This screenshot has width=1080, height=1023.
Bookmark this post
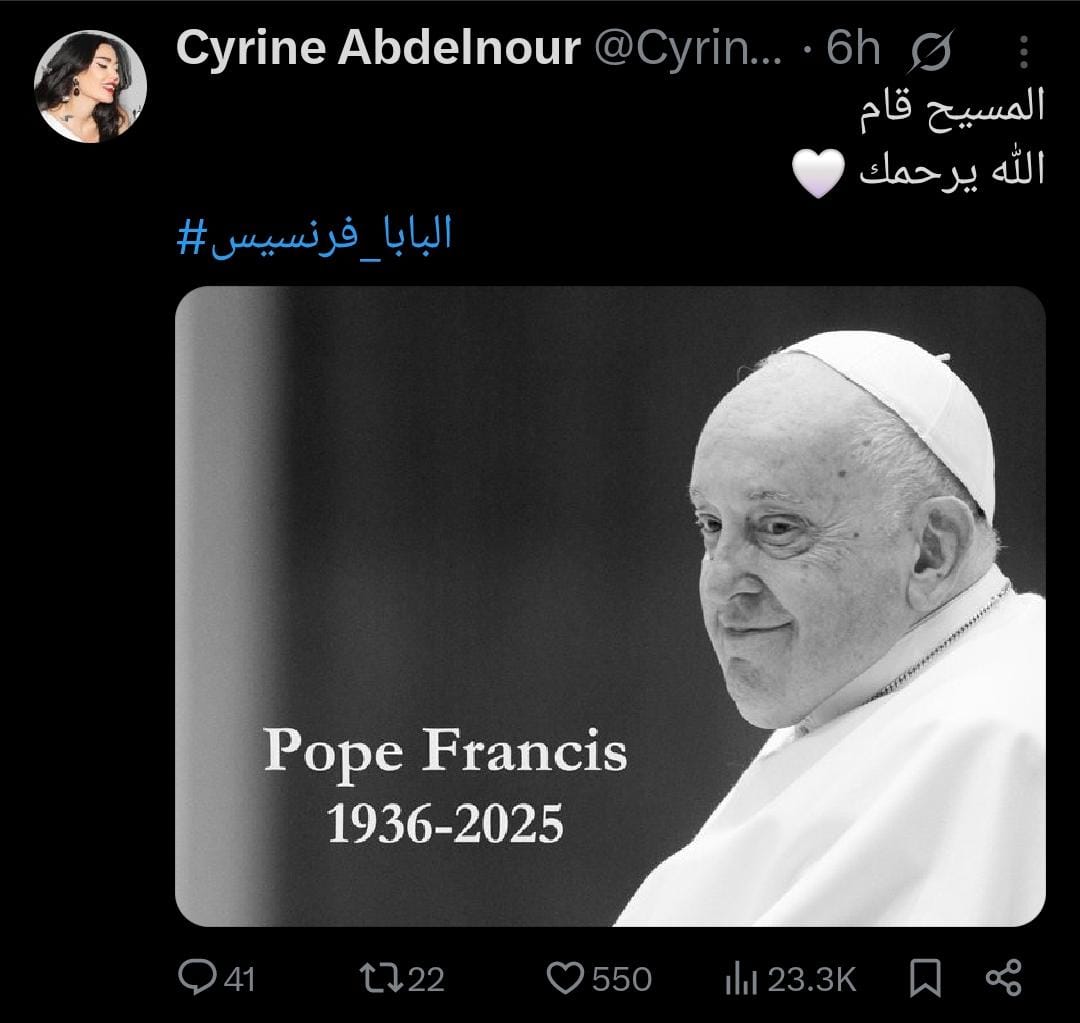click(925, 978)
